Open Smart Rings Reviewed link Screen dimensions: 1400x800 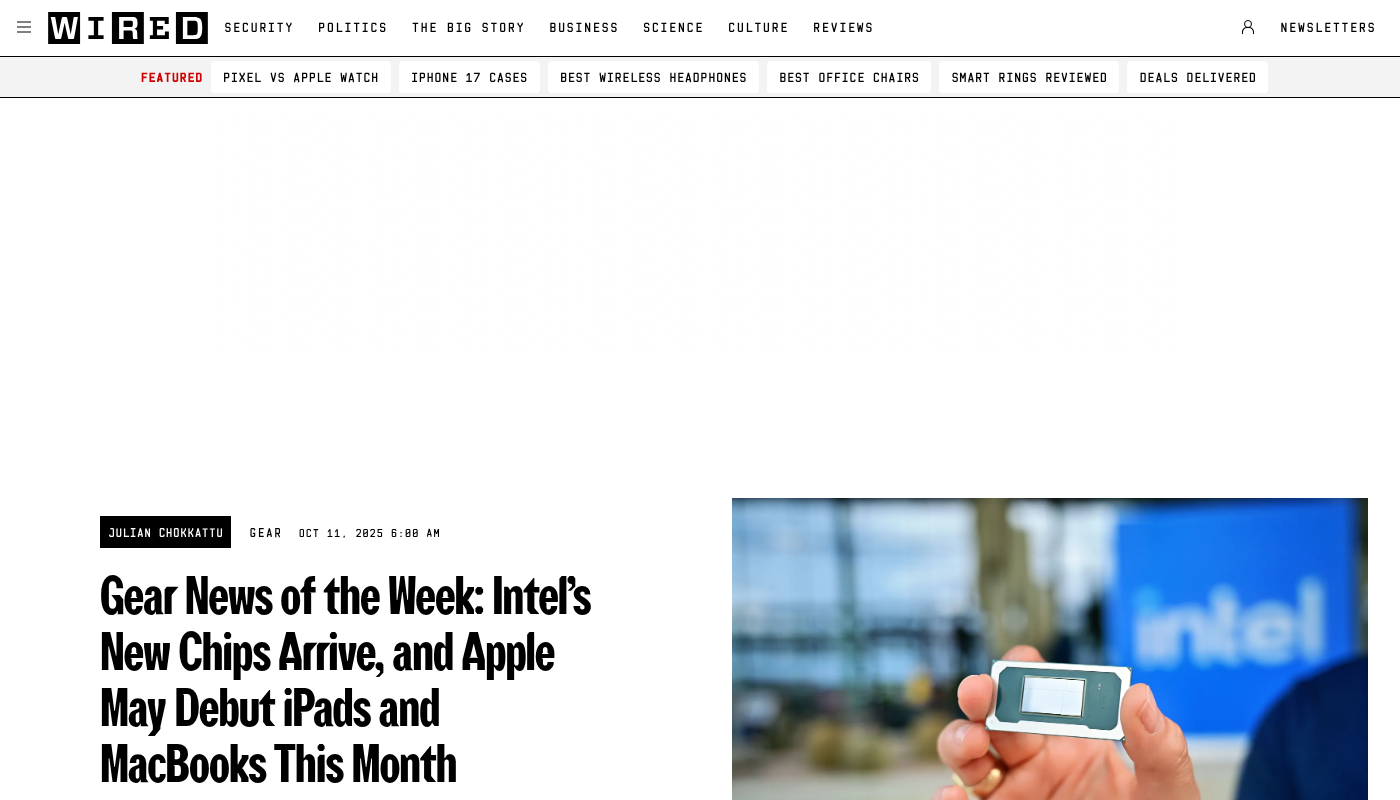coord(1029,78)
